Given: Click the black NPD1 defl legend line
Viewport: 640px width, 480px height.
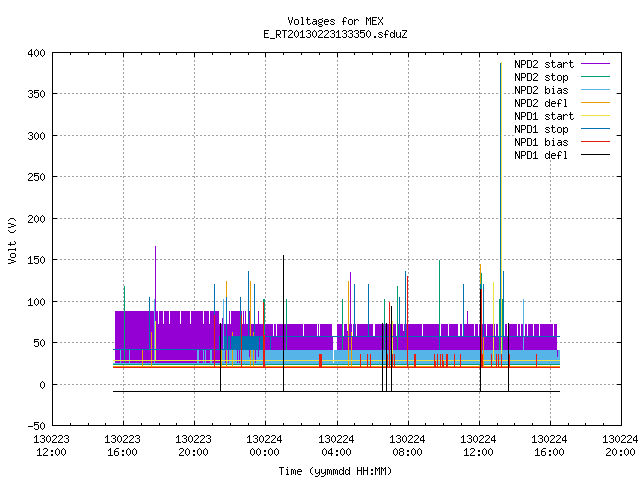Looking at the screenshot, I should 596,155.
